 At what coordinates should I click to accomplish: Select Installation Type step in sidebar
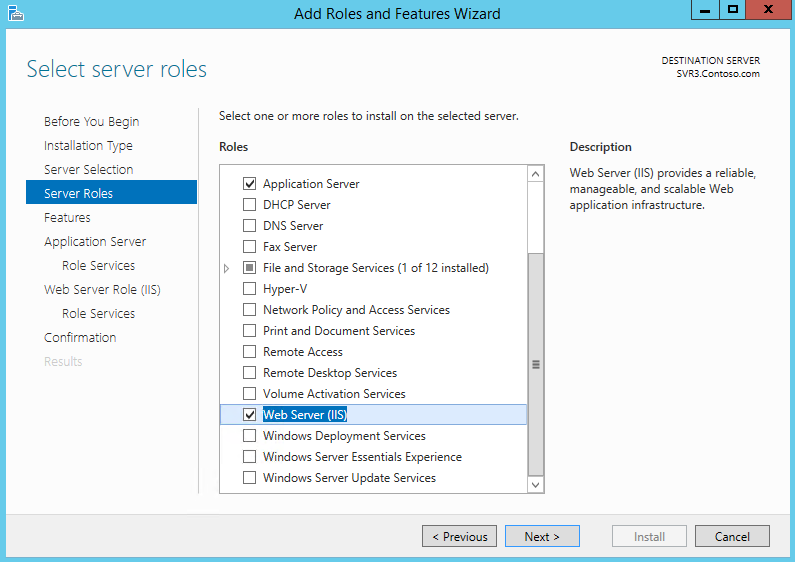88,146
